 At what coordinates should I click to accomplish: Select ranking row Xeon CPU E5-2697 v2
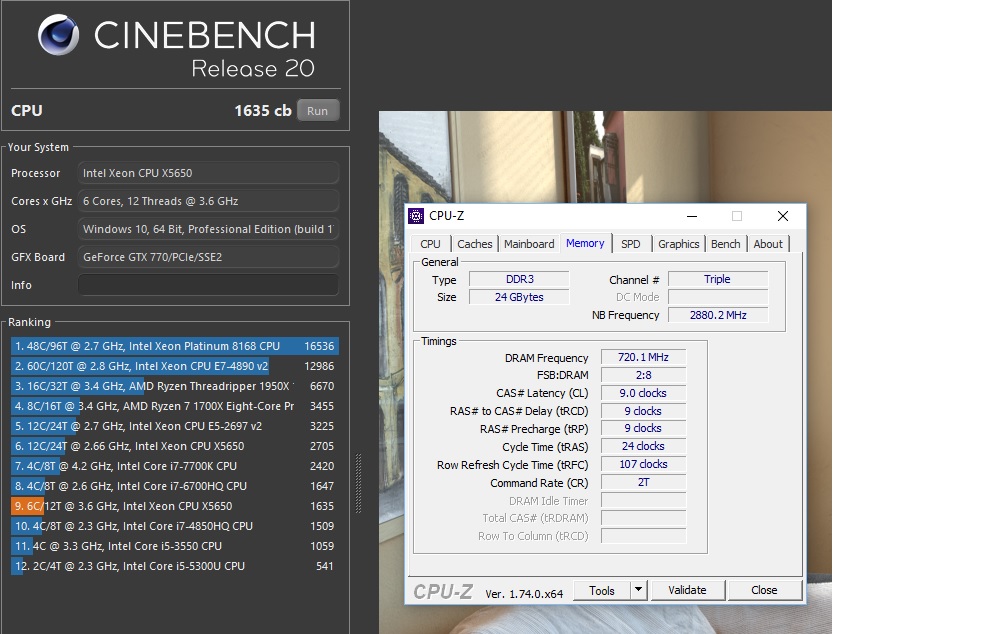click(x=175, y=426)
